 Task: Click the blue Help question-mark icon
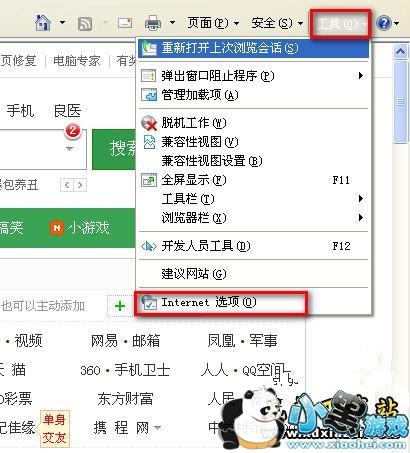coord(384,23)
